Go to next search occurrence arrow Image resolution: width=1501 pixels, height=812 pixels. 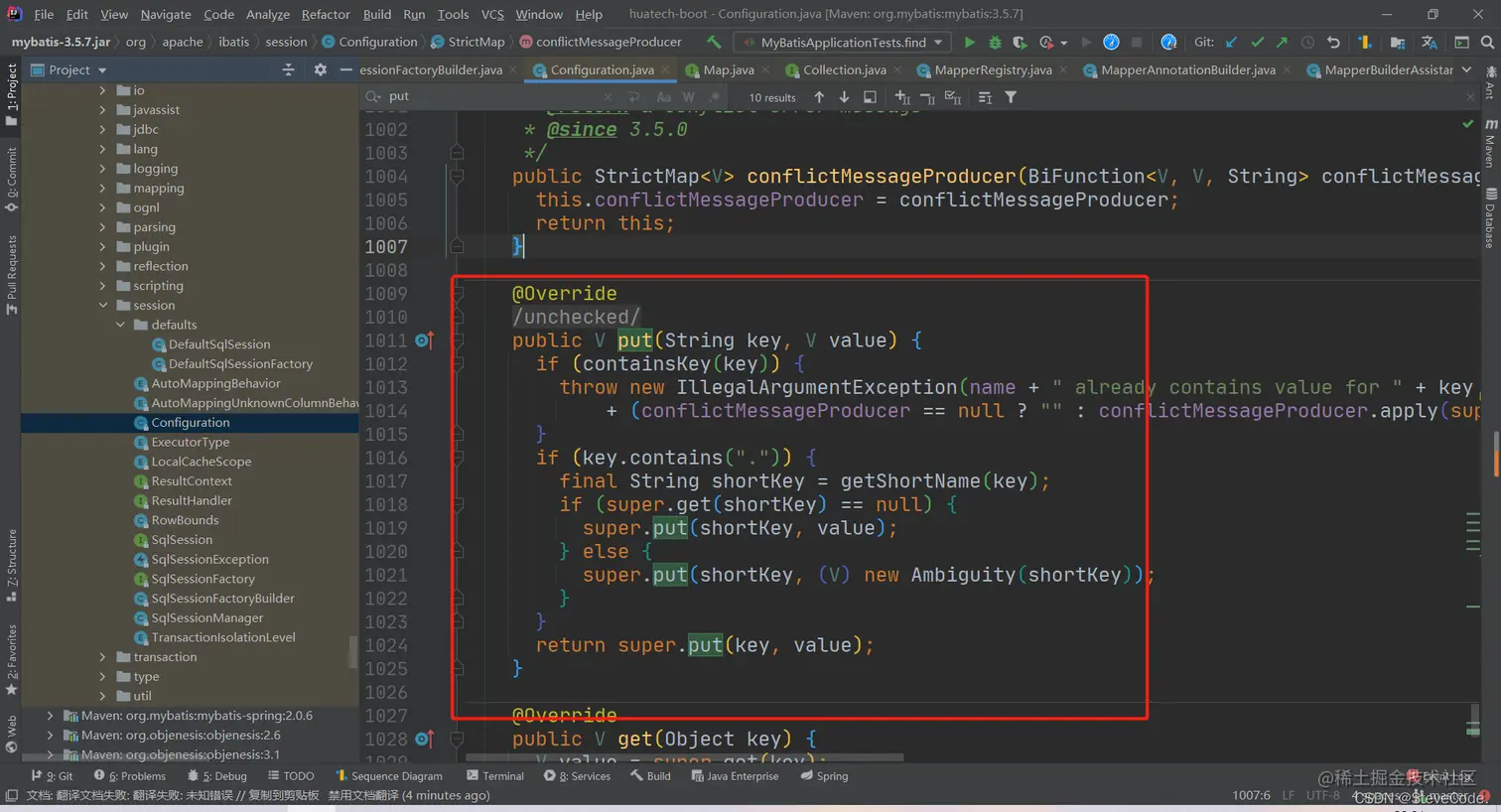pyautogui.click(x=844, y=97)
